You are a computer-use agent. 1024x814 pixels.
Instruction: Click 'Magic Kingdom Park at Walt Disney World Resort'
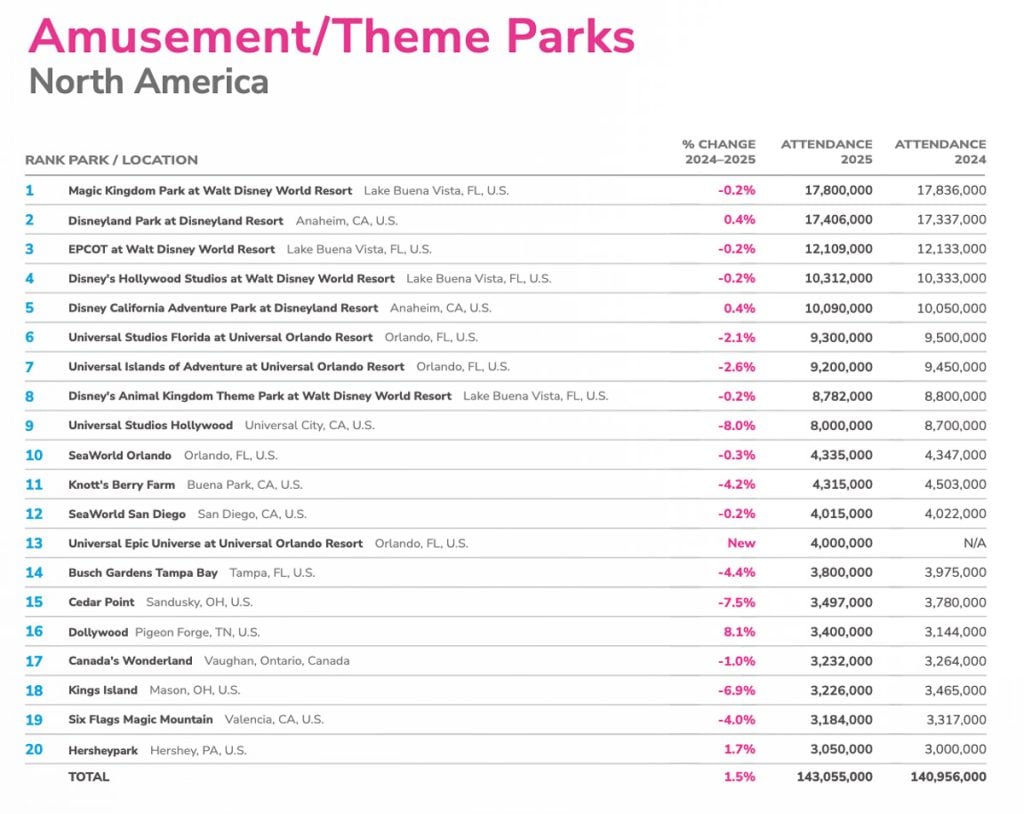(210, 191)
